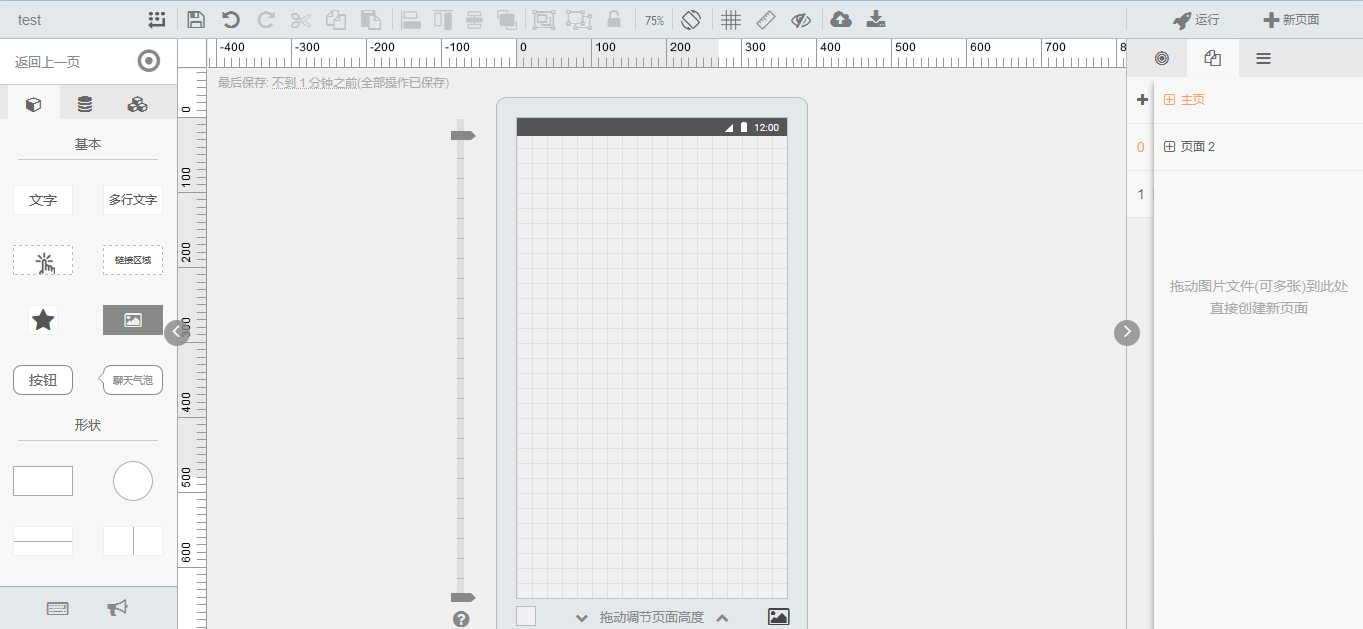The height and width of the screenshot is (629, 1363).
Task: Click the scissors Cut icon
Action: pyautogui.click(x=300, y=20)
